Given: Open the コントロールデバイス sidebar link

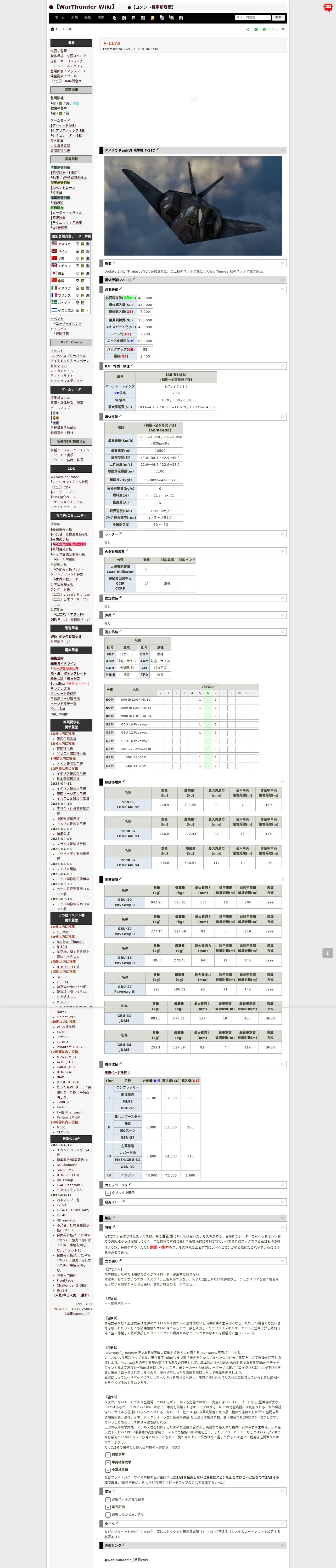Looking at the screenshot, I should [66, 66].
